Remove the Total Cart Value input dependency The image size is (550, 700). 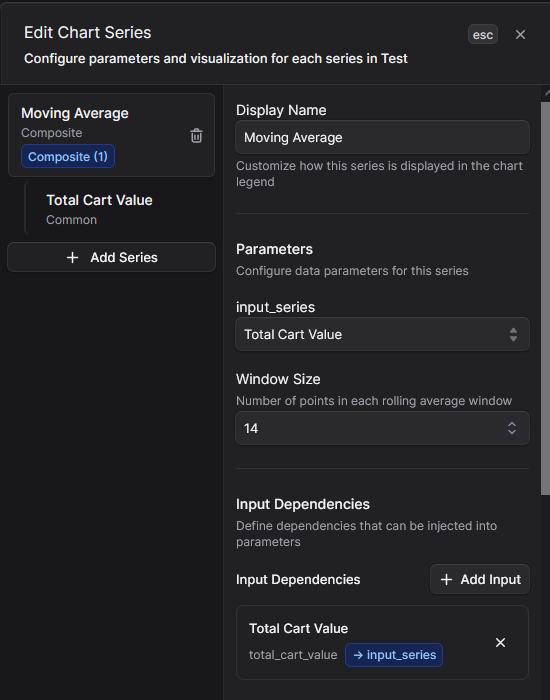[500, 642]
